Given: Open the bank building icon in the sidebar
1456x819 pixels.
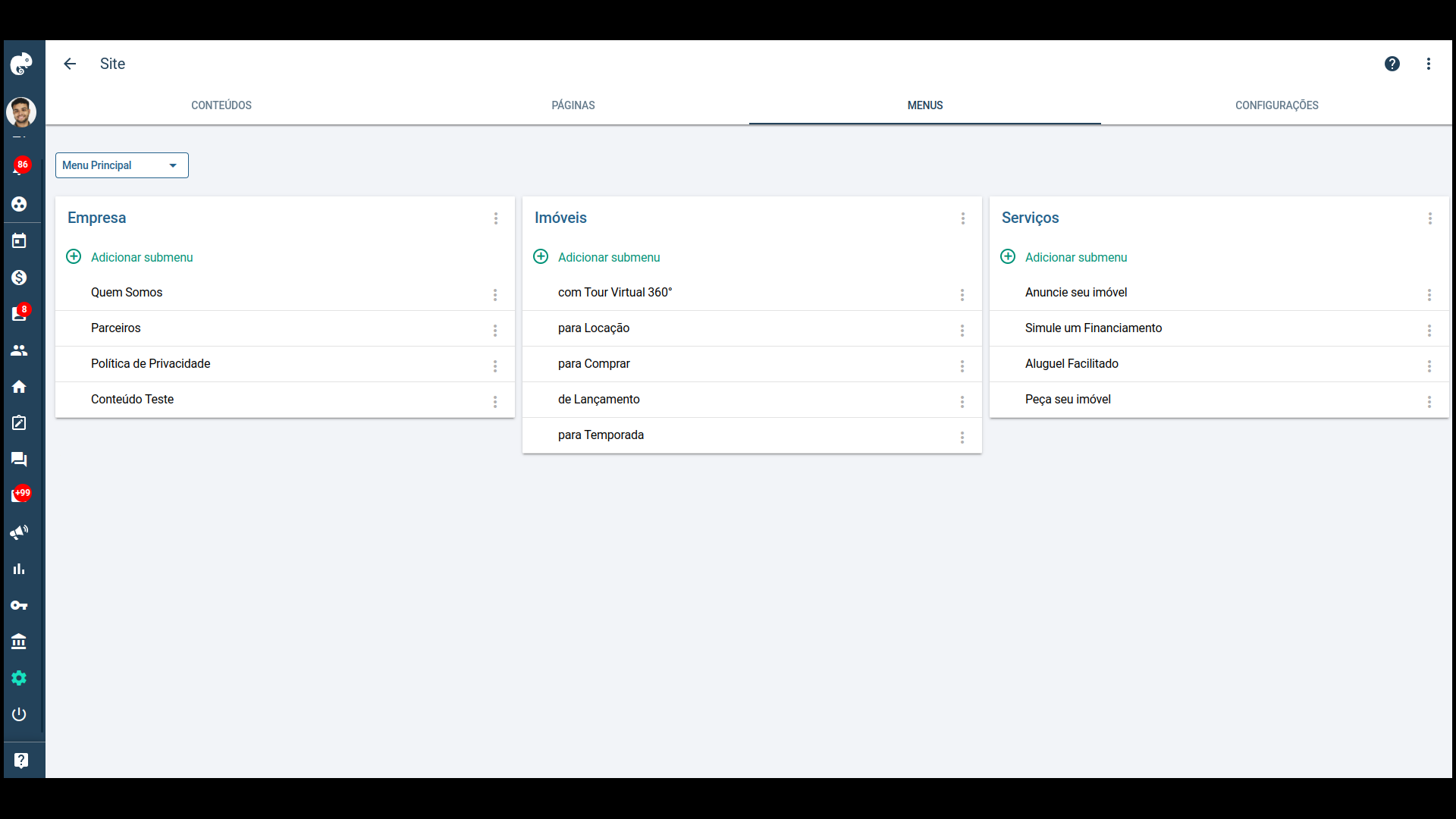Looking at the screenshot, I should 19,642.
